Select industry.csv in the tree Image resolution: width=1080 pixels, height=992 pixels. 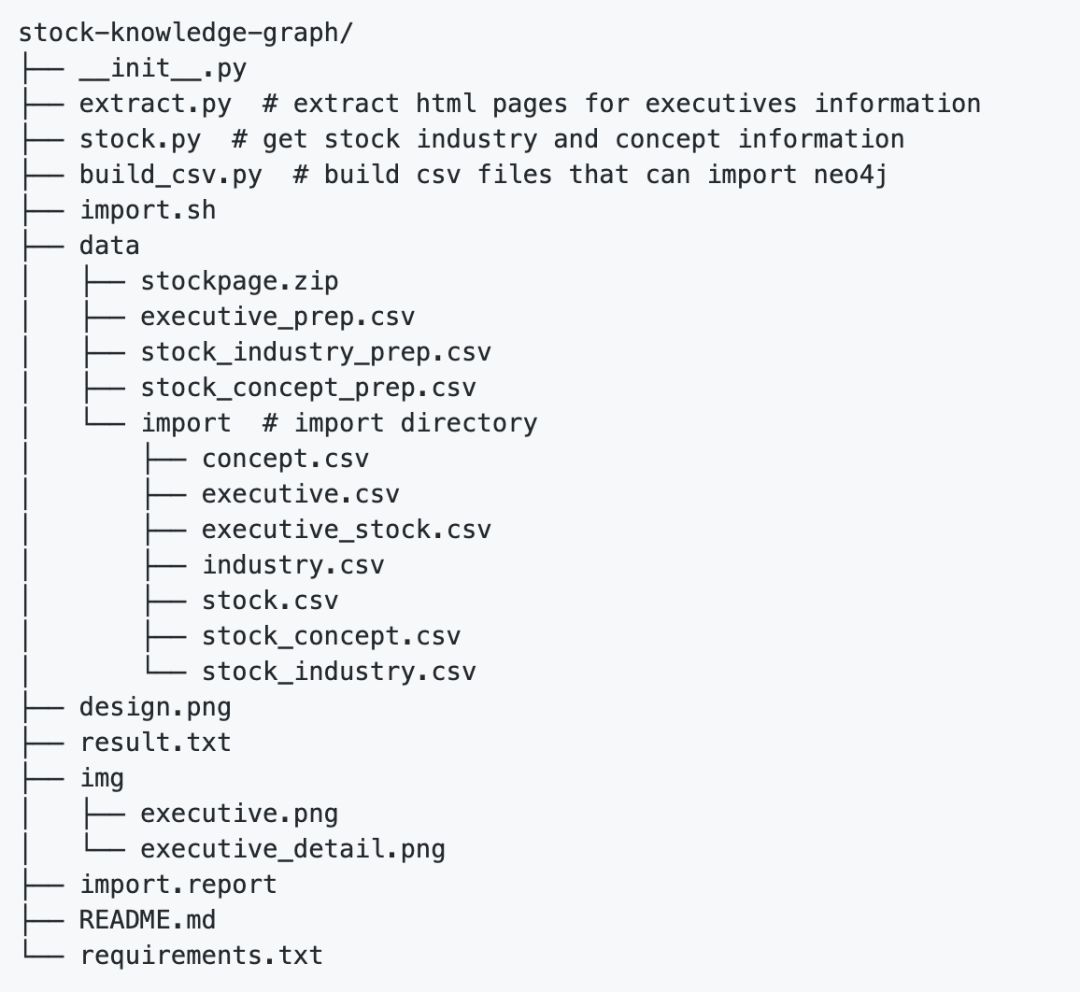pos(293,565)
